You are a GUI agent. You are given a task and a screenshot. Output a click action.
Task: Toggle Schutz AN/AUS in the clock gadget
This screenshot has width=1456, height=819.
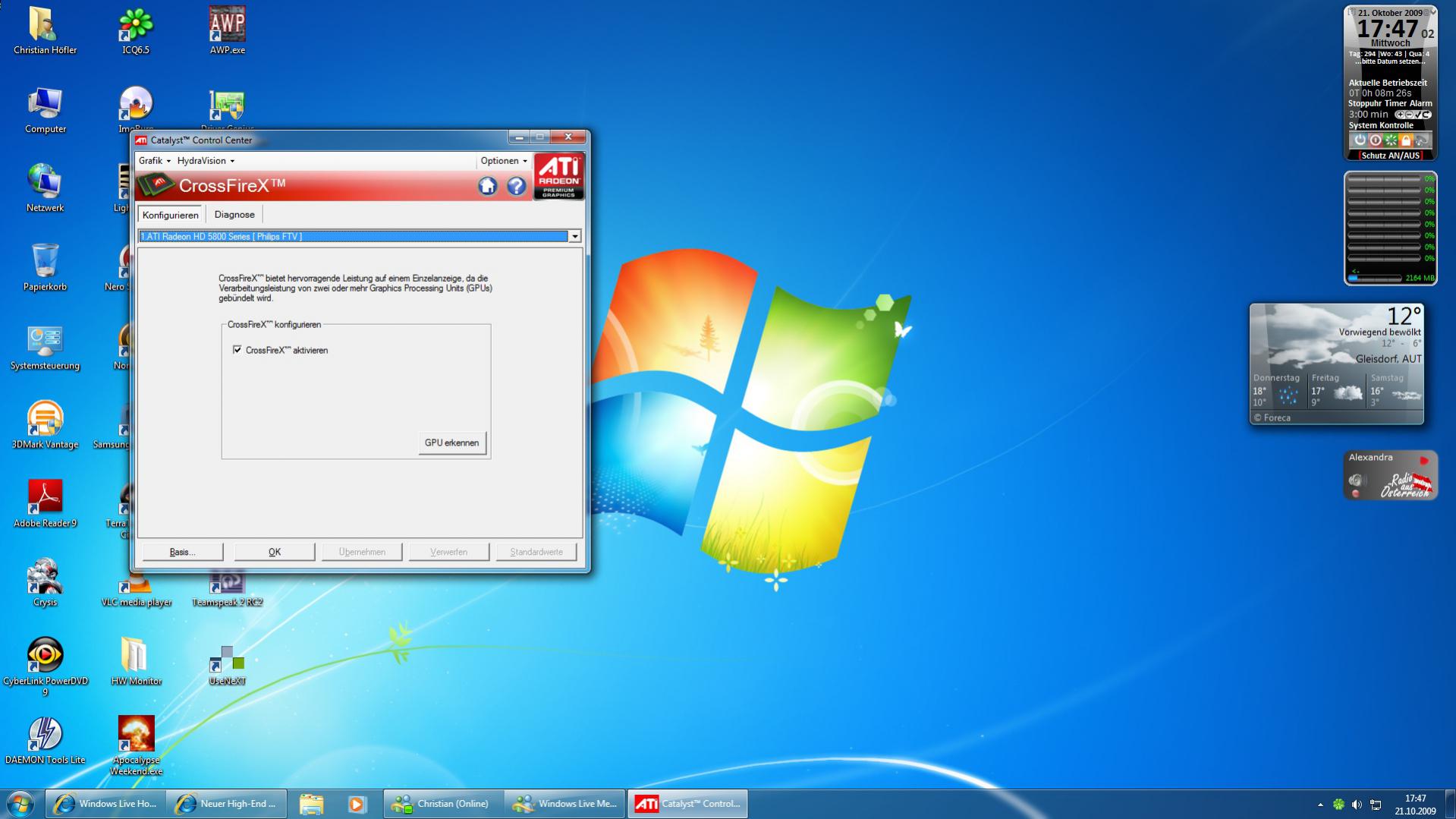1390,156
